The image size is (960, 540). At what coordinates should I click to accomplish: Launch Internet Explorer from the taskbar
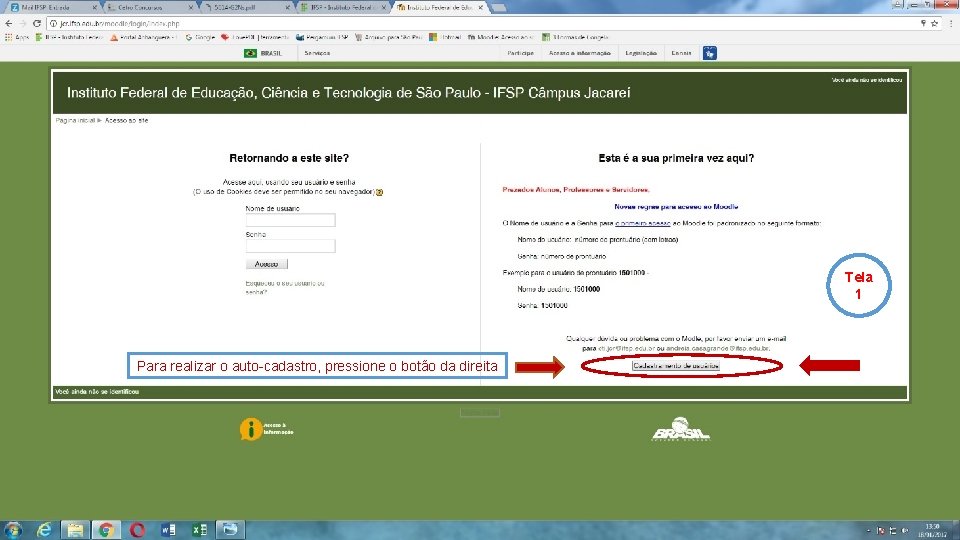pos(44,530)
